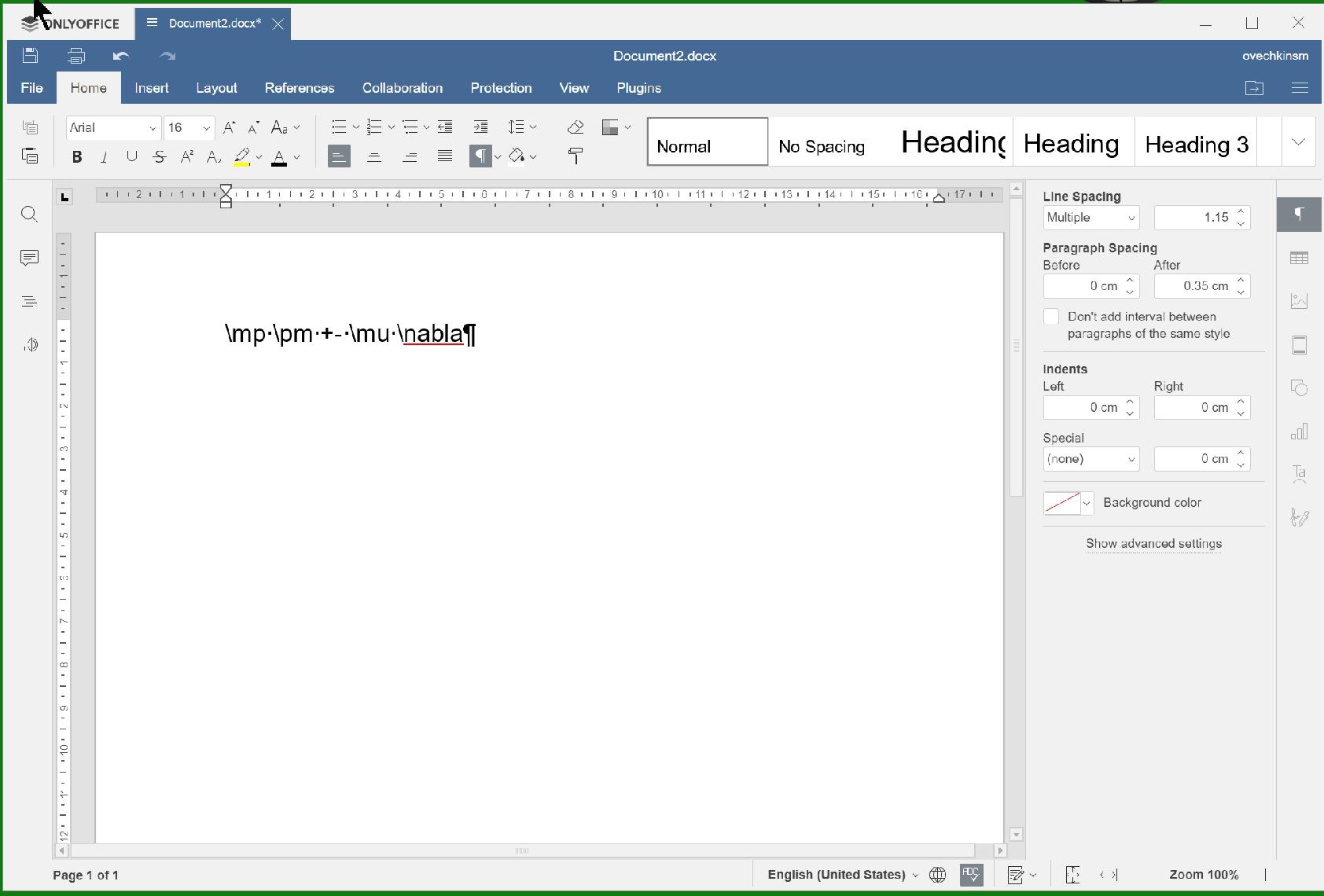Toggle bold formatting

coord(77,156)
